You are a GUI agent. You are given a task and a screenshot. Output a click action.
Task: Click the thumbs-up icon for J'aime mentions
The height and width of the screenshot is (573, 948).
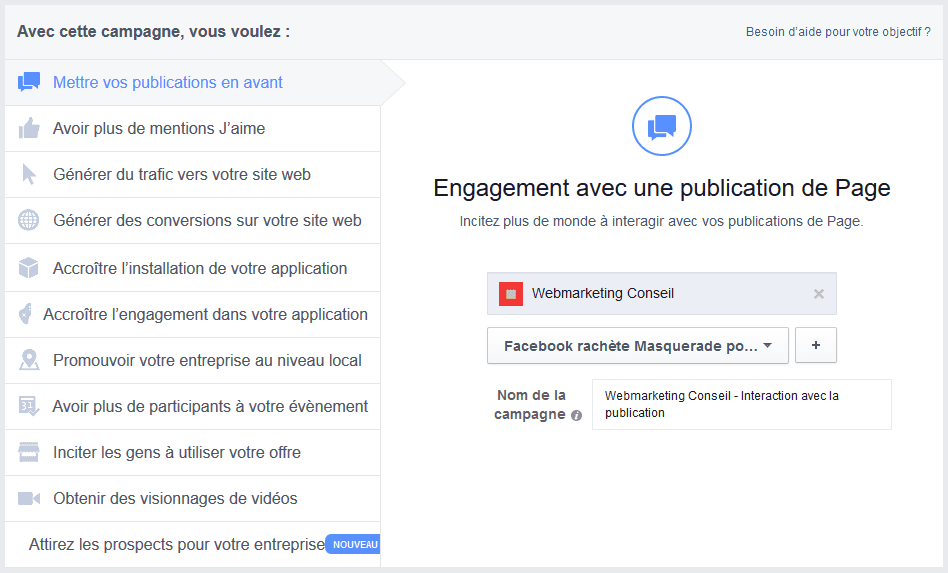click(x=29, y=128)
